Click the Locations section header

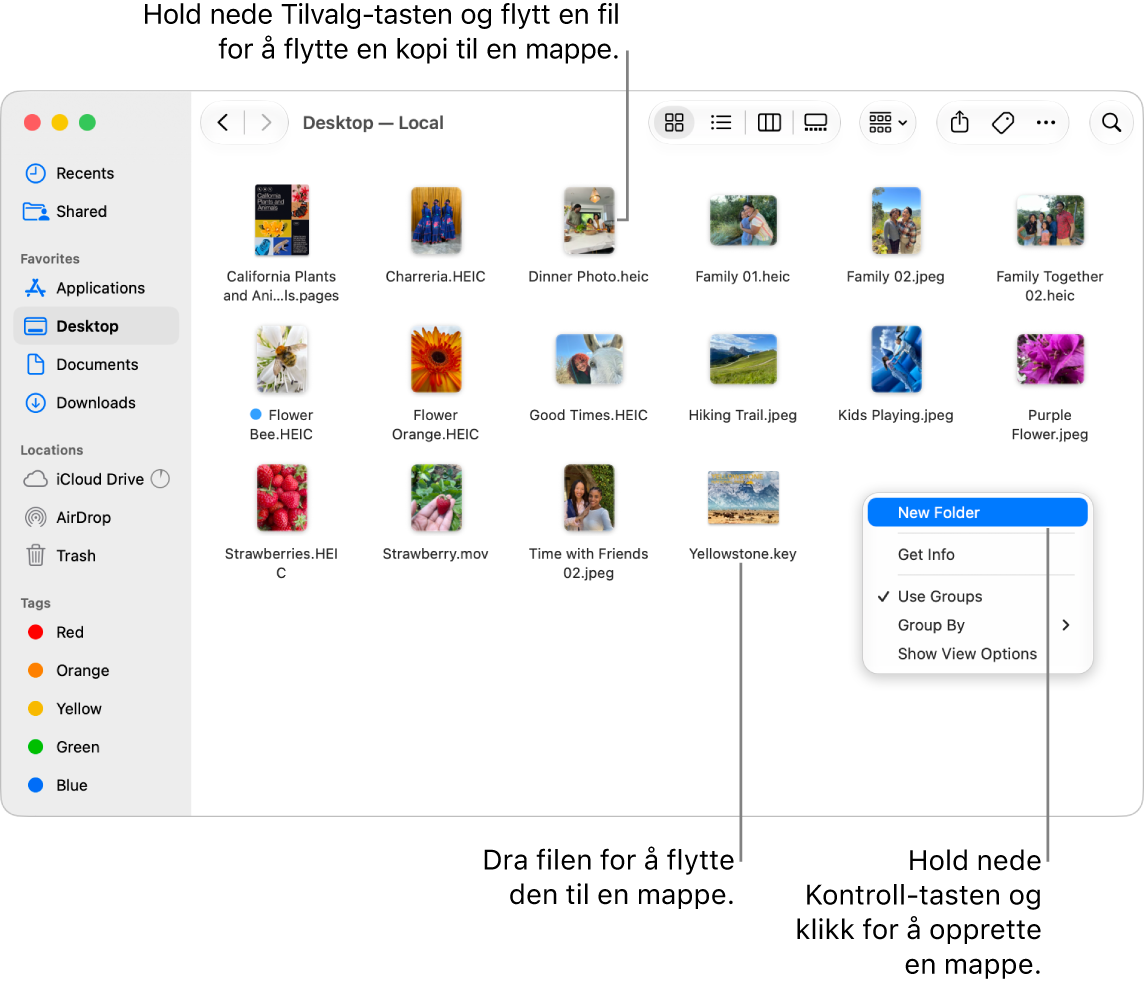(x=52, y=450)
